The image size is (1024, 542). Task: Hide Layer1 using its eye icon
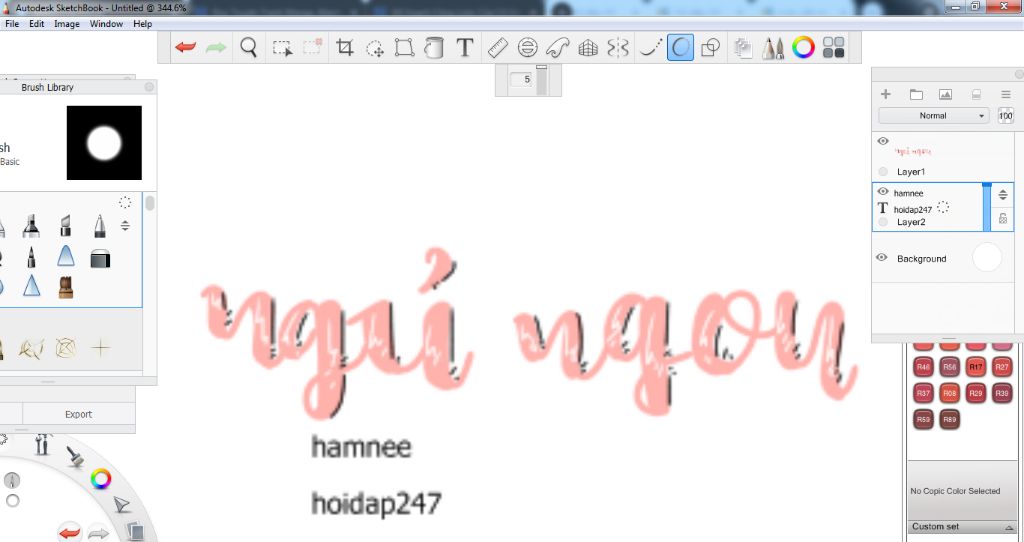[x=883, y=141]
